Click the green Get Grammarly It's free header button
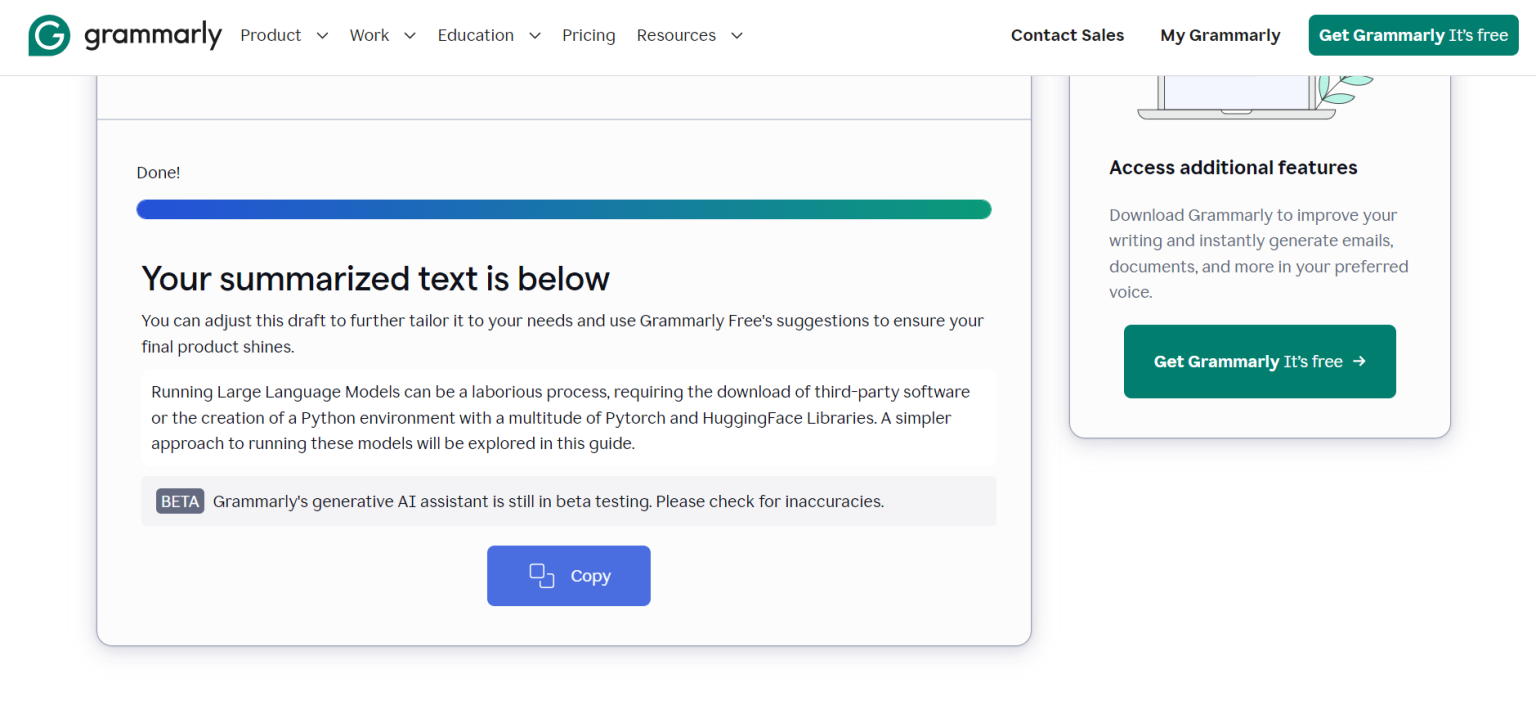 1413,34
